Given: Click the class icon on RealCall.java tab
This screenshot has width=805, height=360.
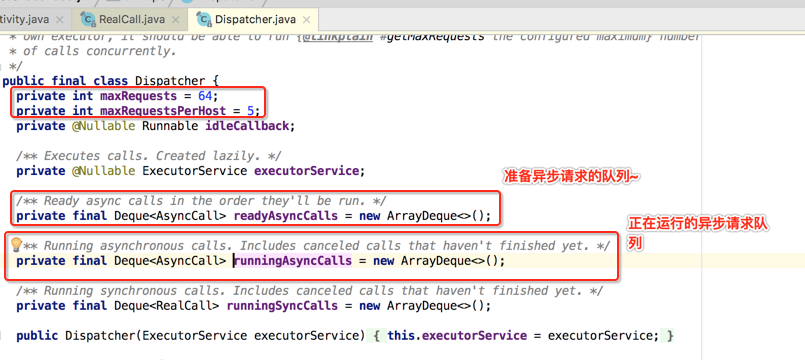Looking at the screenshot, I should point(89,20).
